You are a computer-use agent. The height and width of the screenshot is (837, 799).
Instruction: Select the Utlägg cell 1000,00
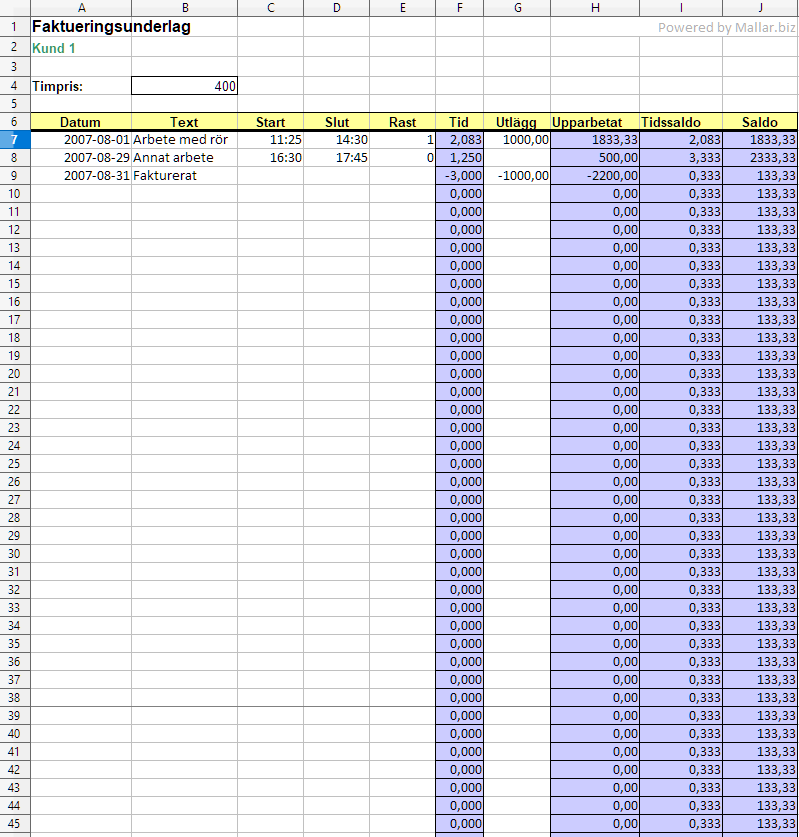tap(517, 140)
